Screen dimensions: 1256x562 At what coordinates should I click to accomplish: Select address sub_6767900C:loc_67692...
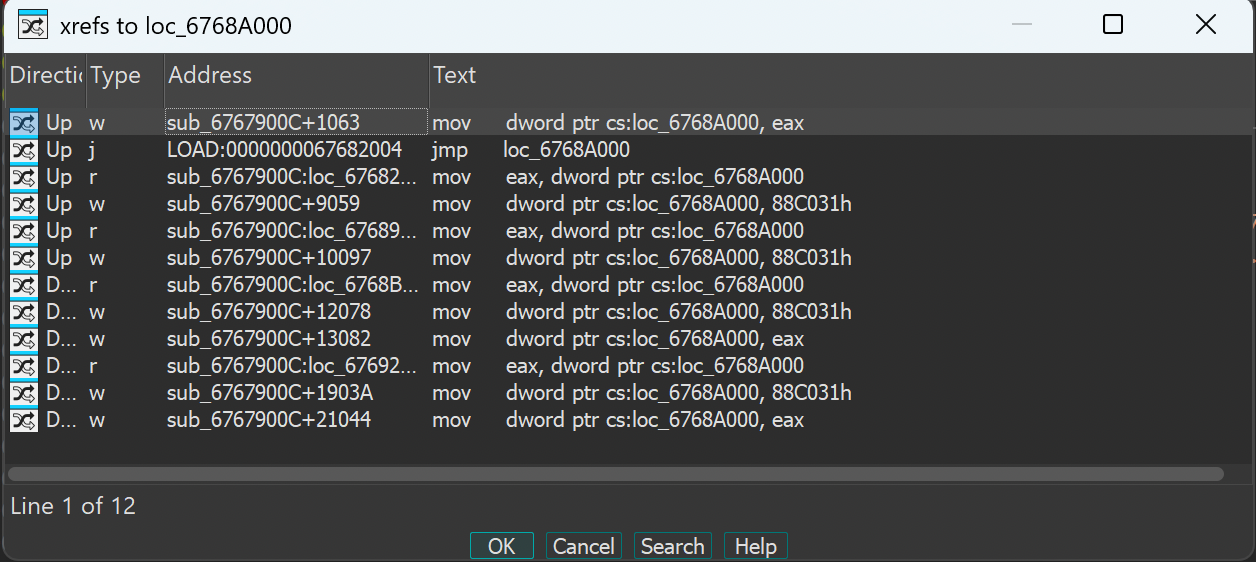[293, 366]
